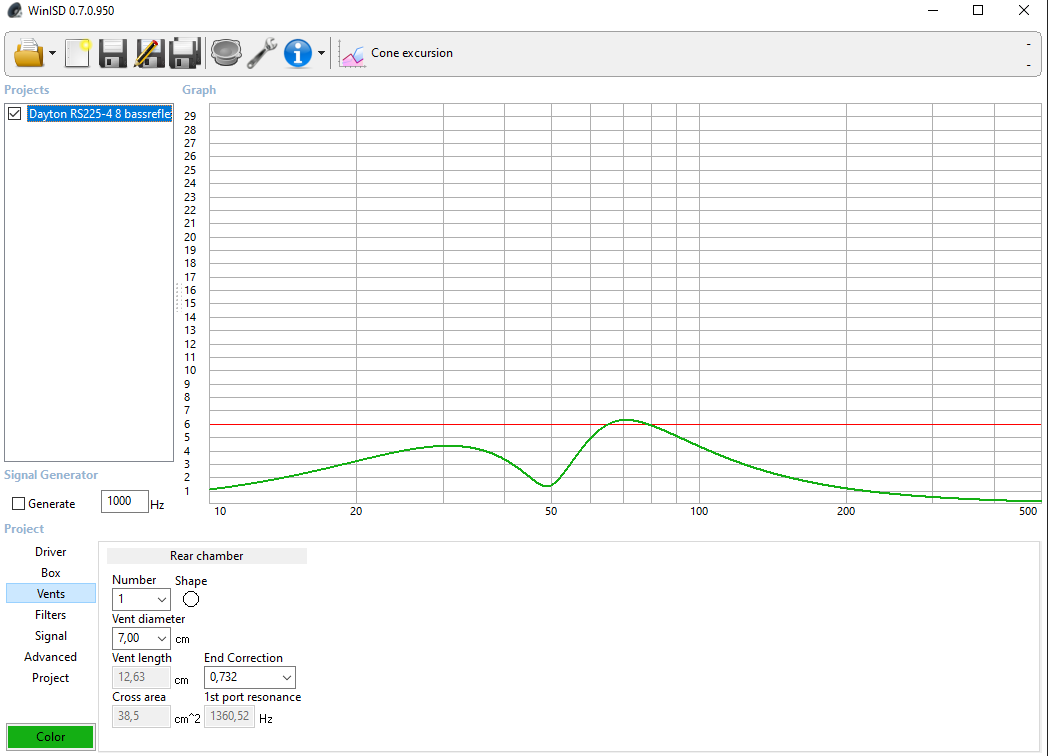Click the Vent length field 12,63
This screenshot has width=1048, height=756.
[x=141, y=677]
